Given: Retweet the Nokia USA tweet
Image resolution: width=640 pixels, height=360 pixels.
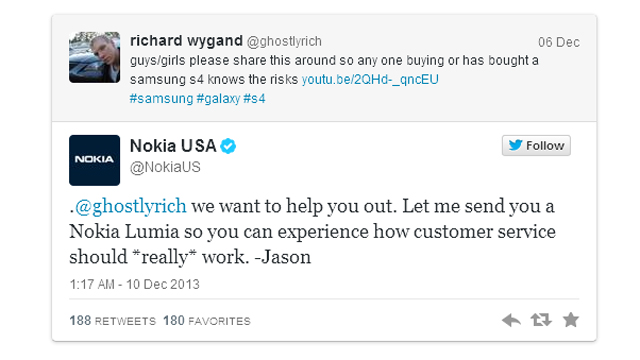Looking at the screenshot, I should 541,320.
